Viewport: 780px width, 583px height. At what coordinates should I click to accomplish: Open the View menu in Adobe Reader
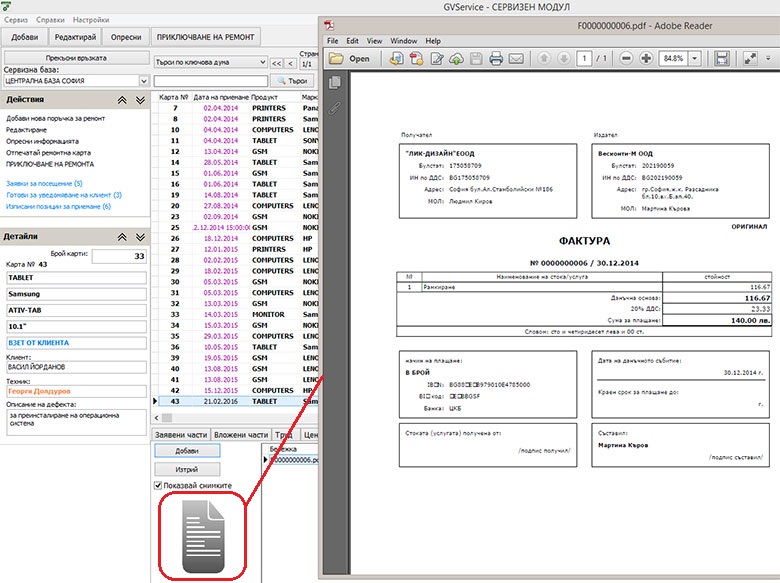[x=374, y=41]
